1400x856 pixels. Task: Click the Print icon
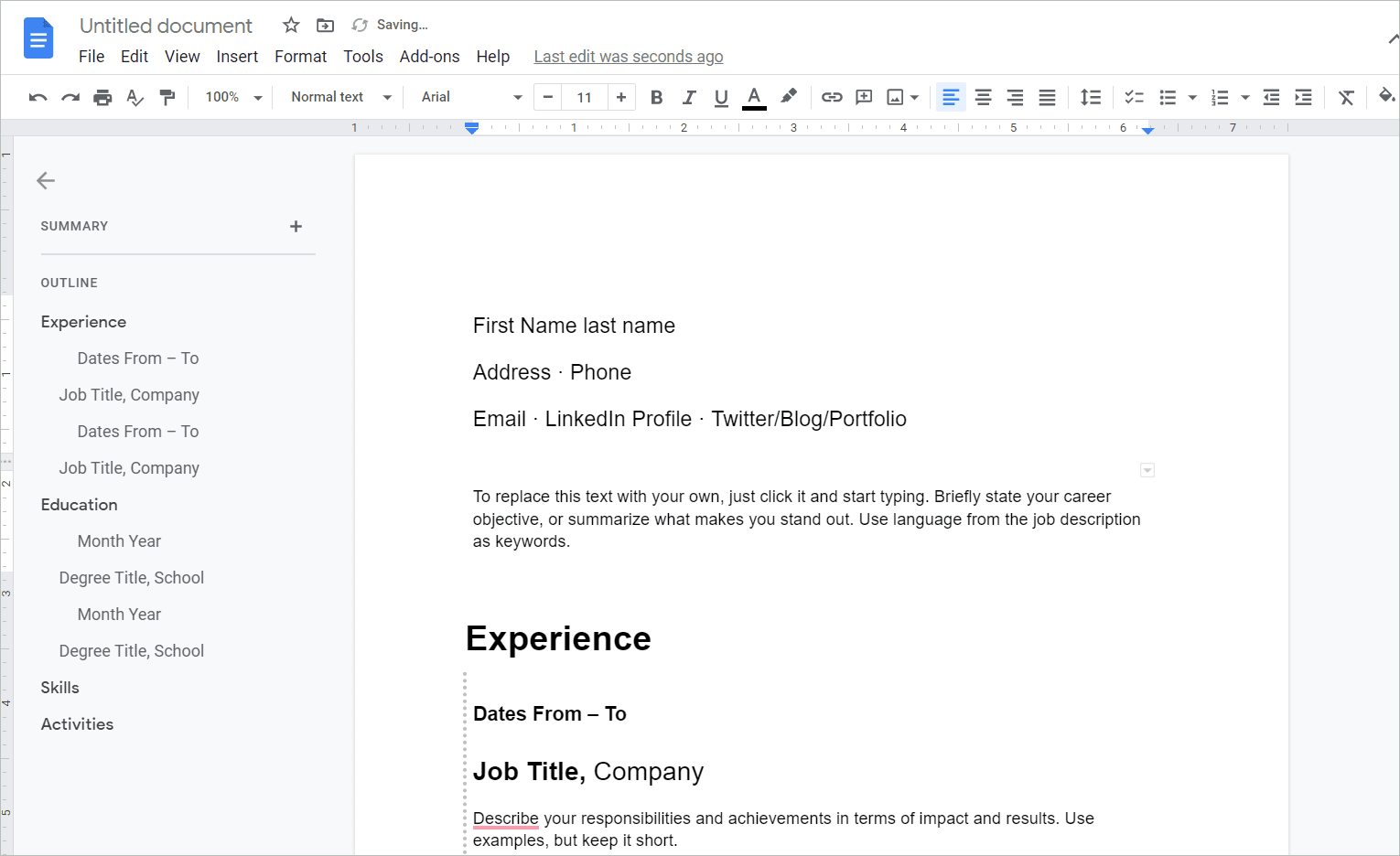[x=103, y=96]
